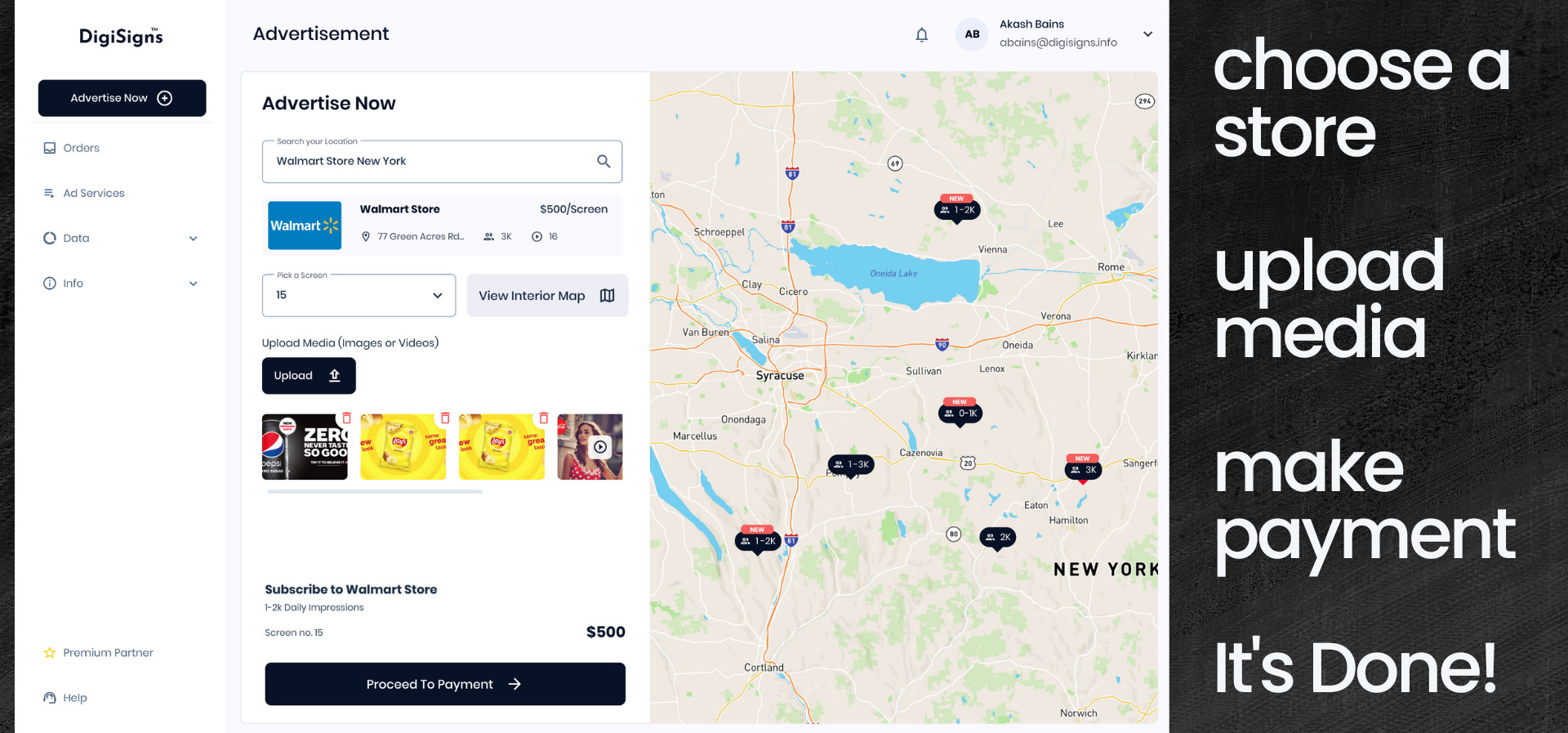The width and height of the screenshot is (1568, 733).
Task: Click the notification bell icon
Action: 921,34
